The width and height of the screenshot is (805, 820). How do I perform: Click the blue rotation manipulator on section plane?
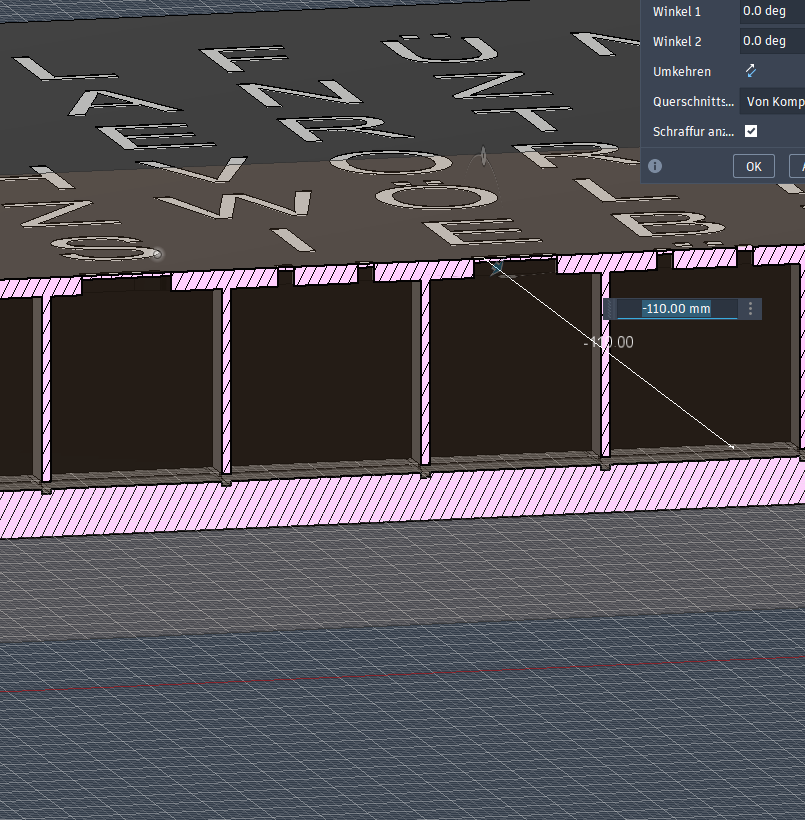coord(496,268)
